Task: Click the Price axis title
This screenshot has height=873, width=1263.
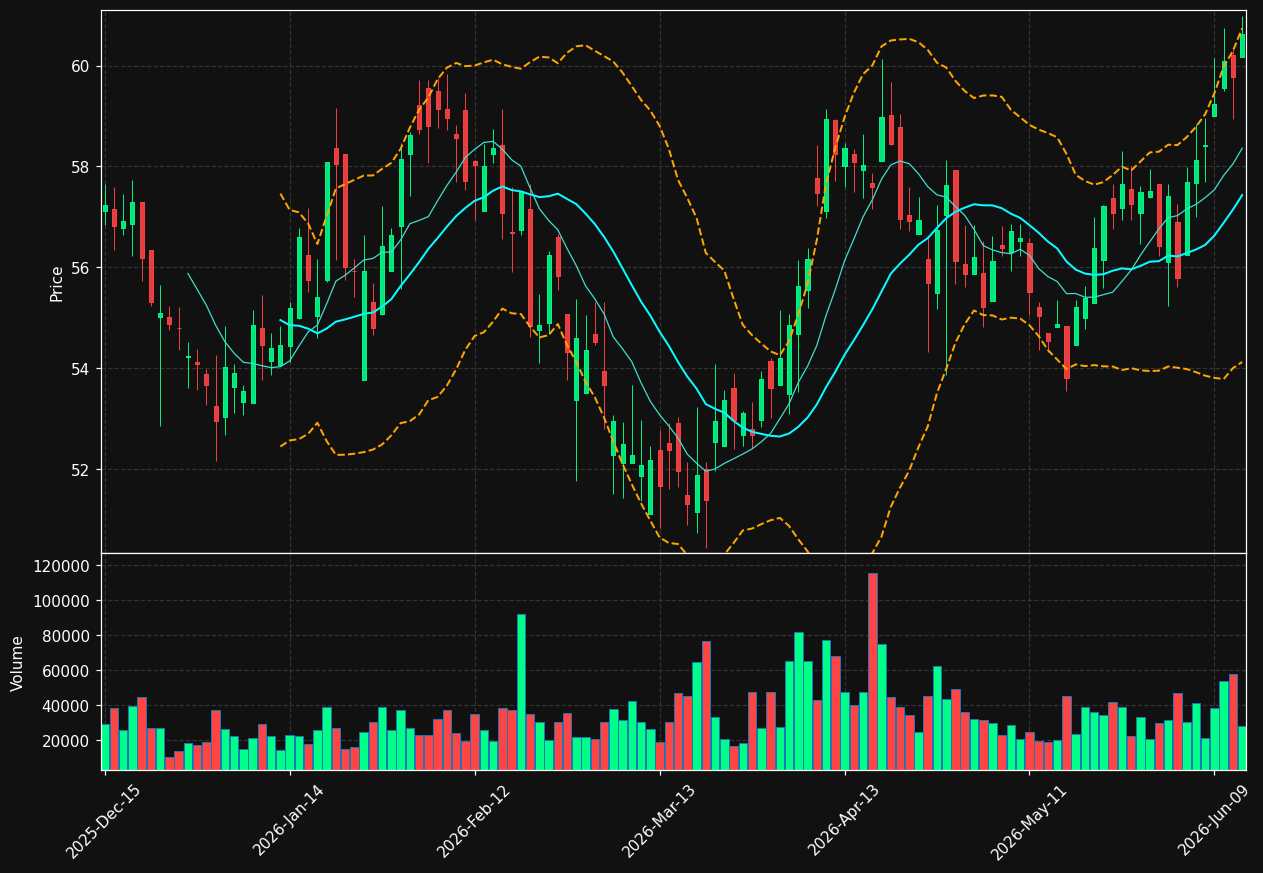Action: [57, 283]
